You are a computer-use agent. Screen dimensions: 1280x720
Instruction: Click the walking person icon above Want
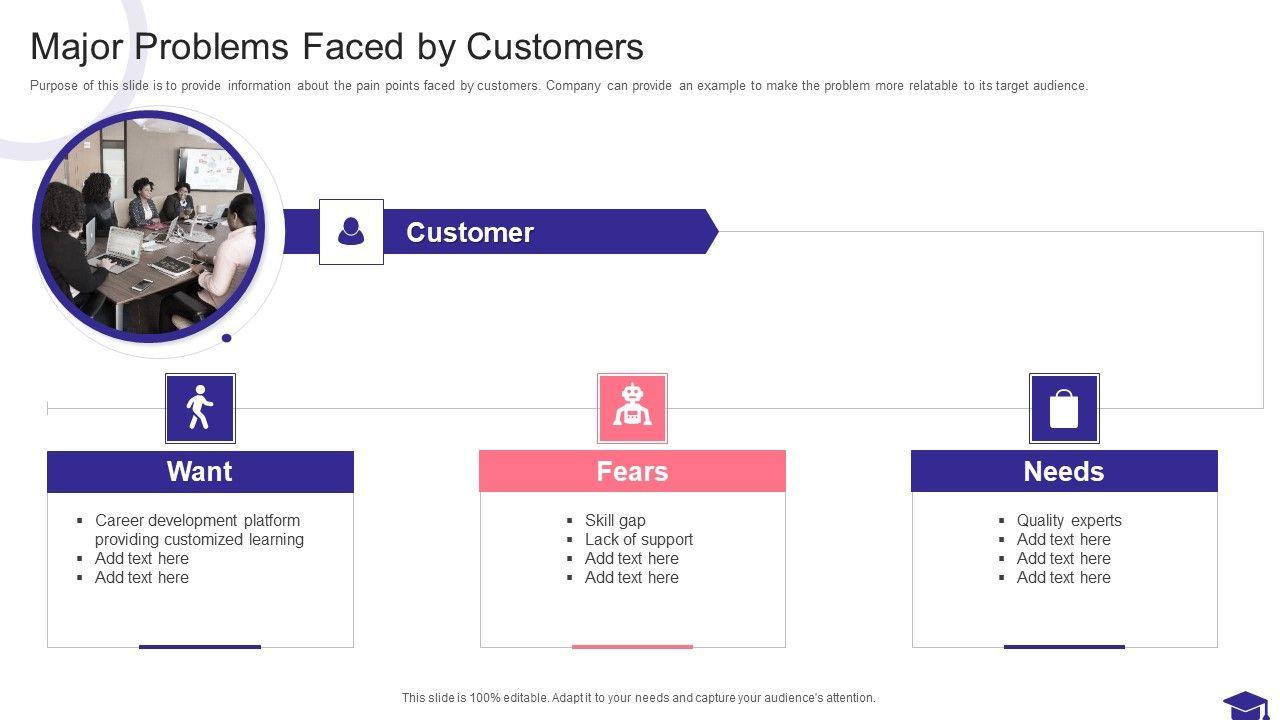tap(200, 408)
